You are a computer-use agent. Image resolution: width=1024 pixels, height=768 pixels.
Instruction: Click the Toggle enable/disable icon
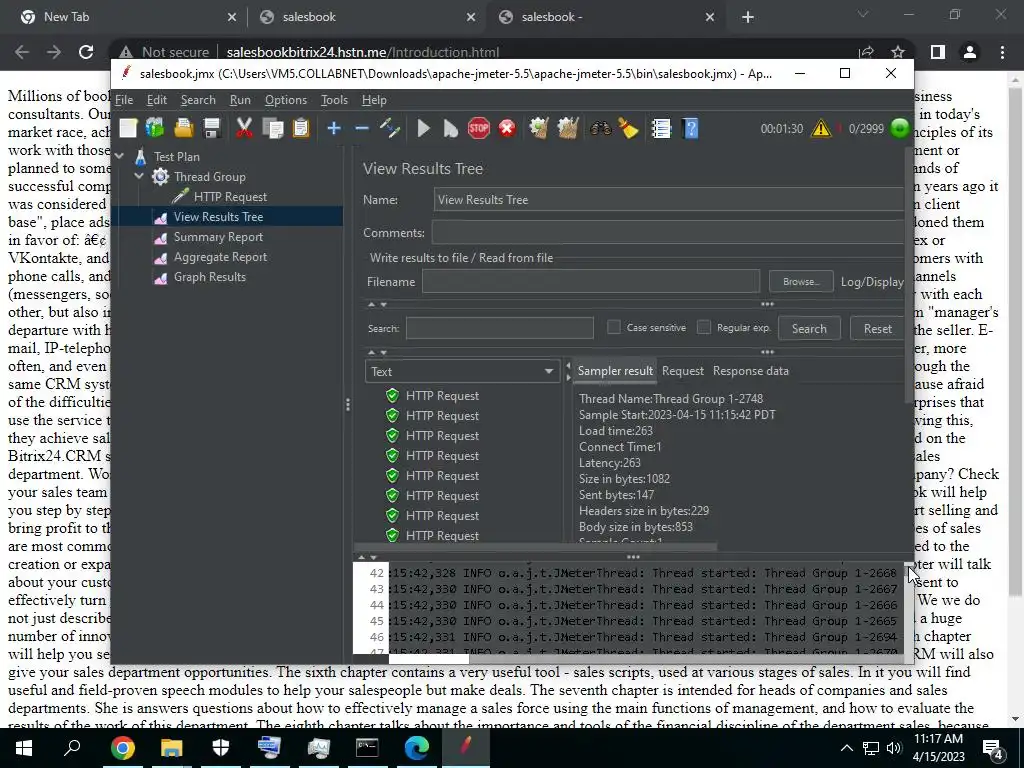[390, 128]
